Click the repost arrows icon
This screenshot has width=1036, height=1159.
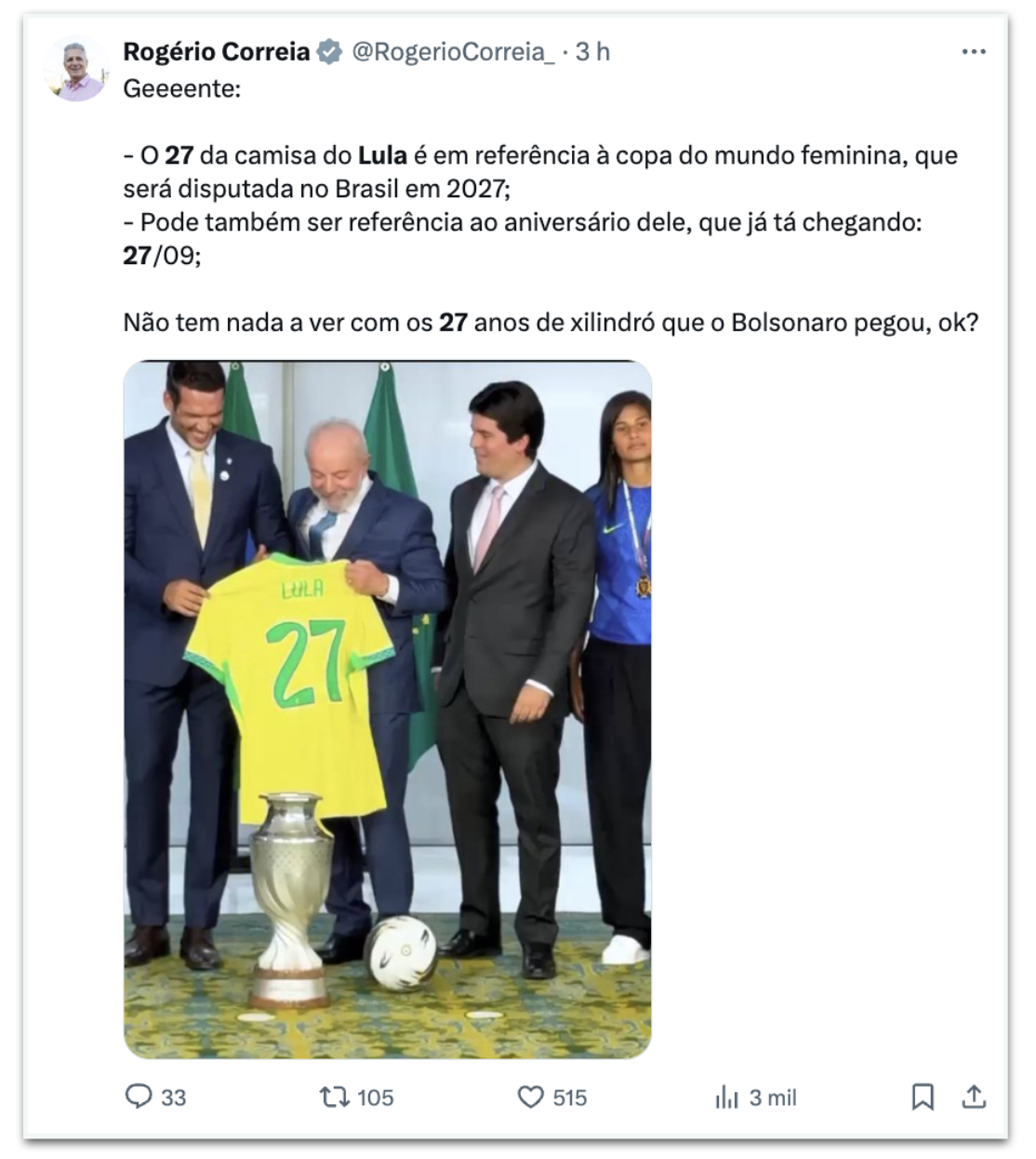pos(332,1098)
